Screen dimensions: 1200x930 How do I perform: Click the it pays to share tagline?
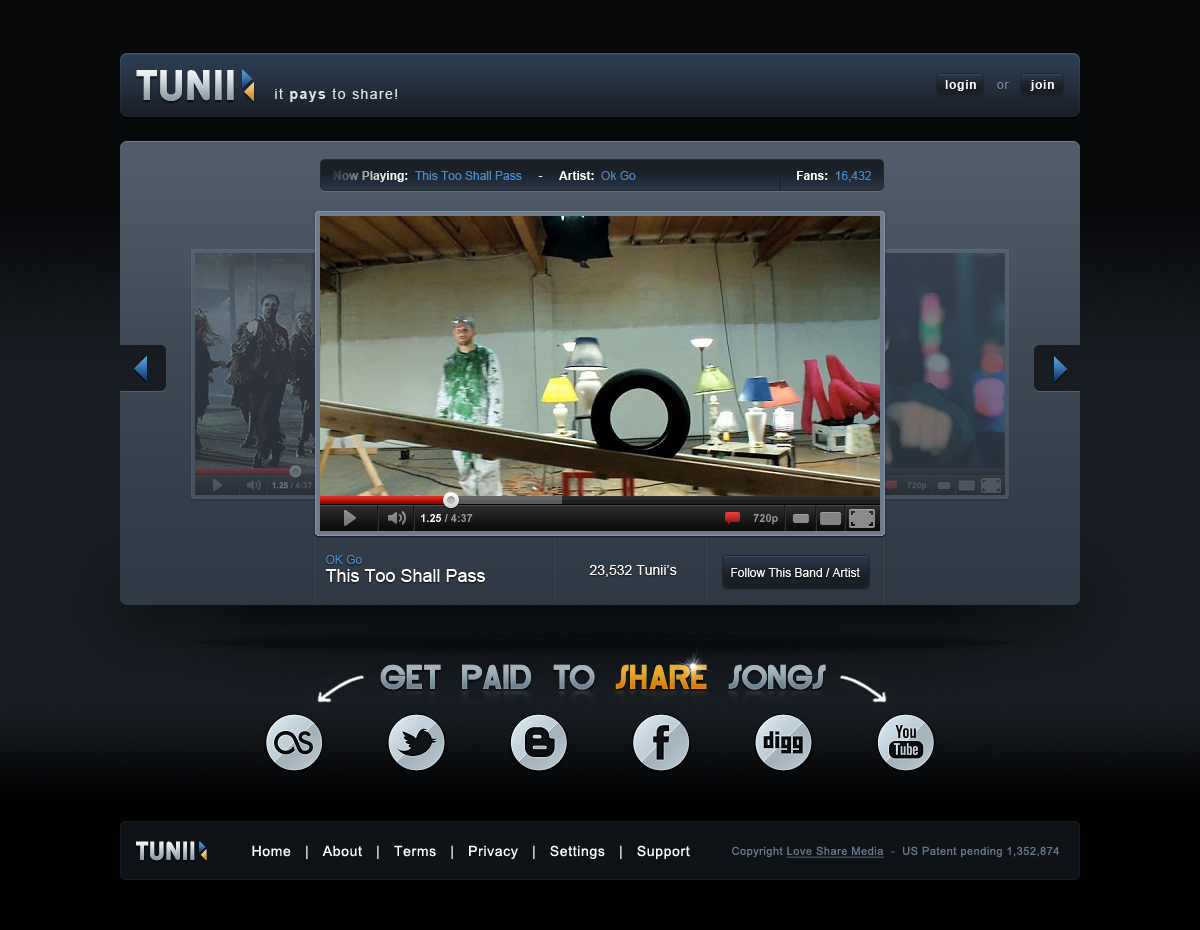click(x=336, y=94)
